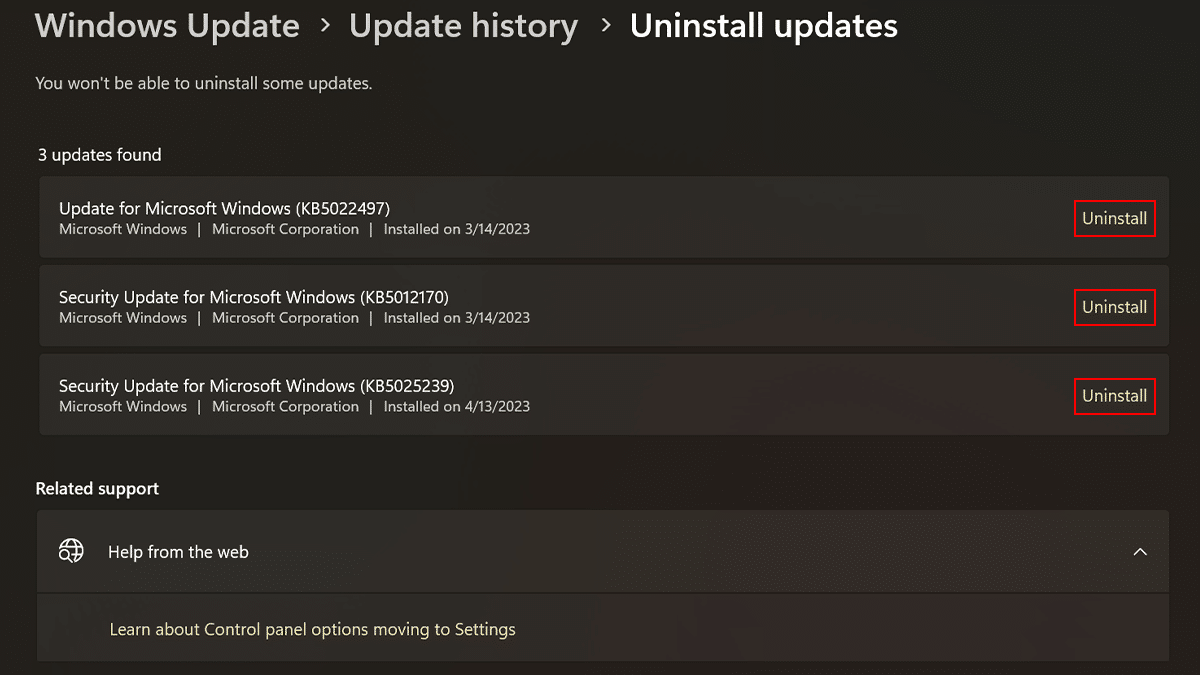This screenshot has width=1200, height=675.
Task: Click the "You won't be able to uninstall" notice
Action: (203, 84)
